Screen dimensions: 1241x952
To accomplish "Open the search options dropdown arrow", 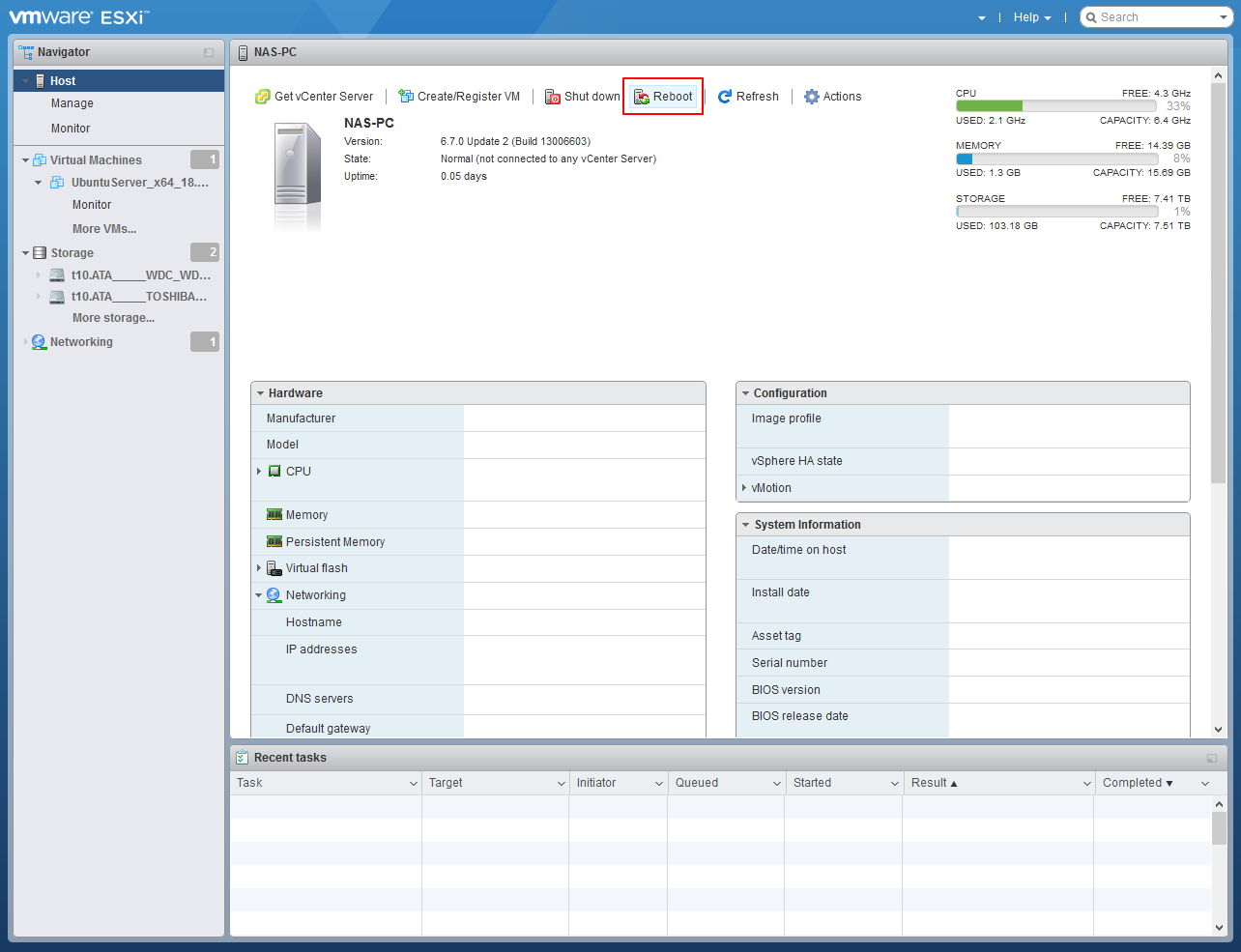I will click(1224, 17).
